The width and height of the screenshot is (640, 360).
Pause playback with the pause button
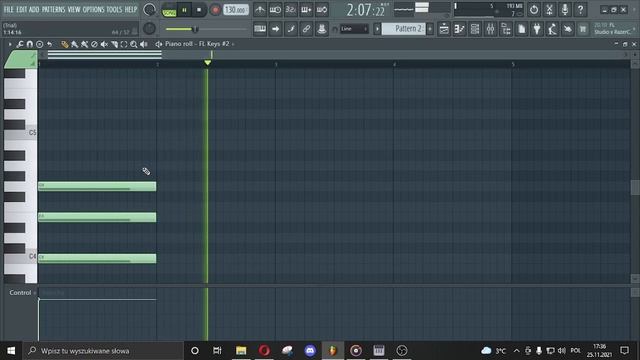[x=184, y=10]
